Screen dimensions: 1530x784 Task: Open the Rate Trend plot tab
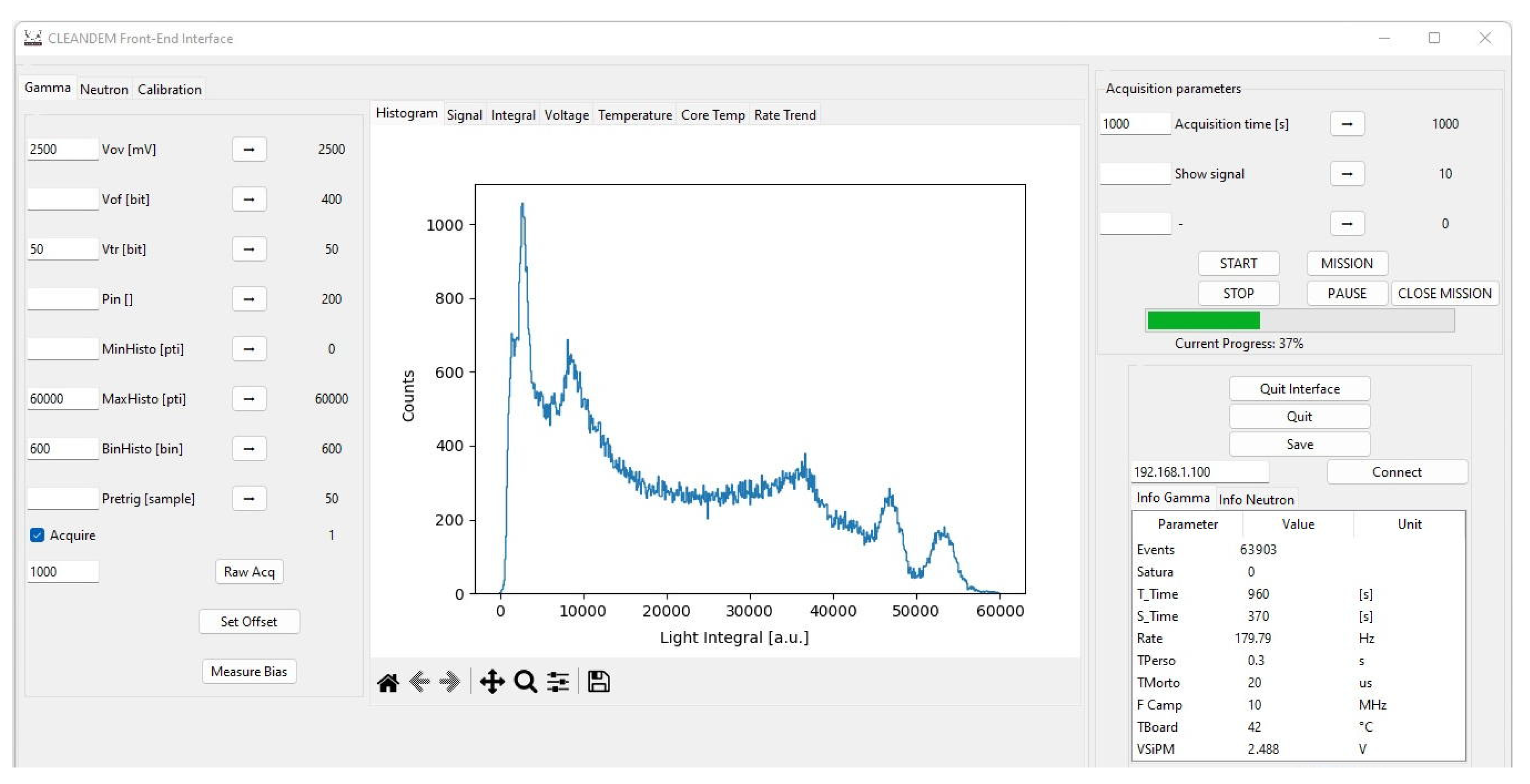784,115
